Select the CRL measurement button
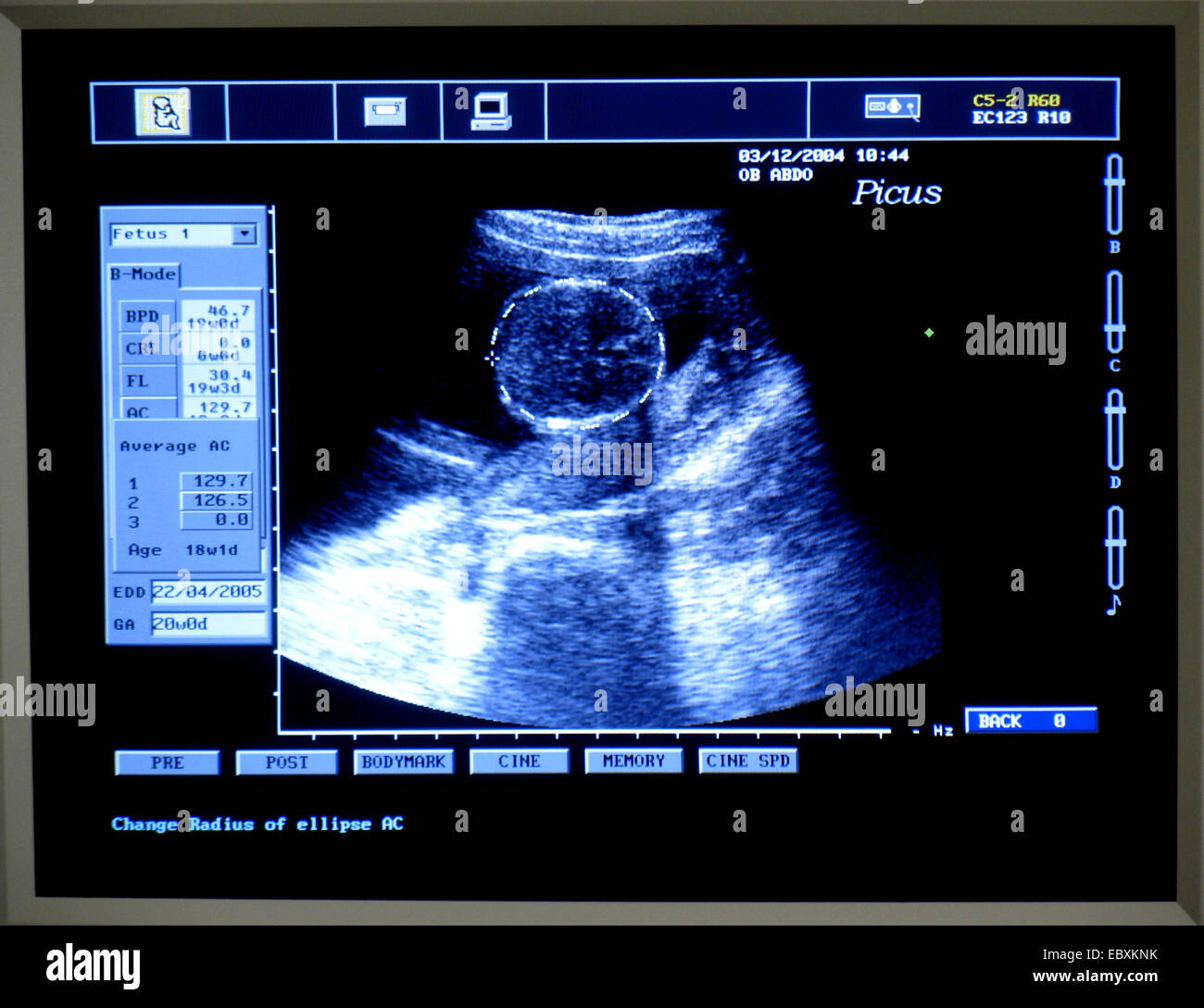The image size is (1204, 1008). [147, 348]
